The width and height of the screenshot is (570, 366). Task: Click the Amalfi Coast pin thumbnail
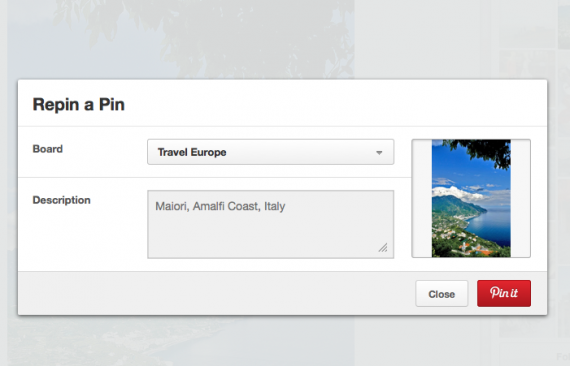[471, 198]
